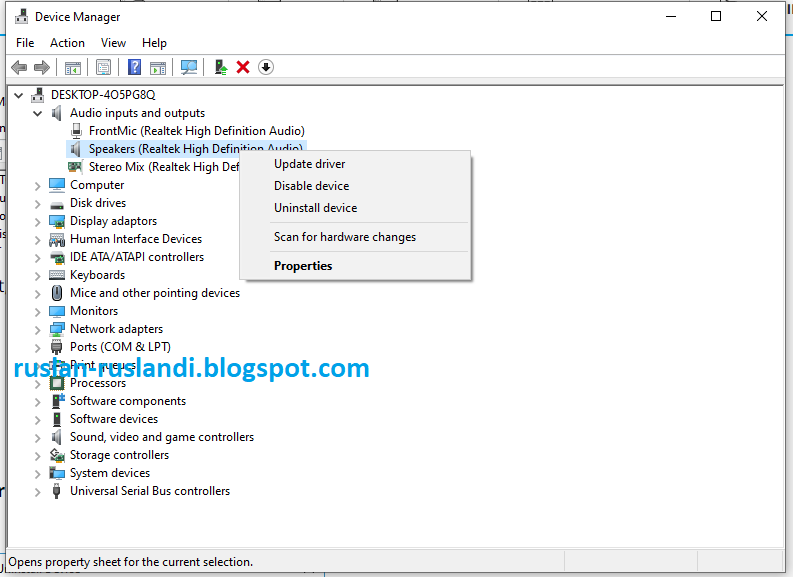Click the Device Manager title bar icon
793x577 pixels.
21,17
